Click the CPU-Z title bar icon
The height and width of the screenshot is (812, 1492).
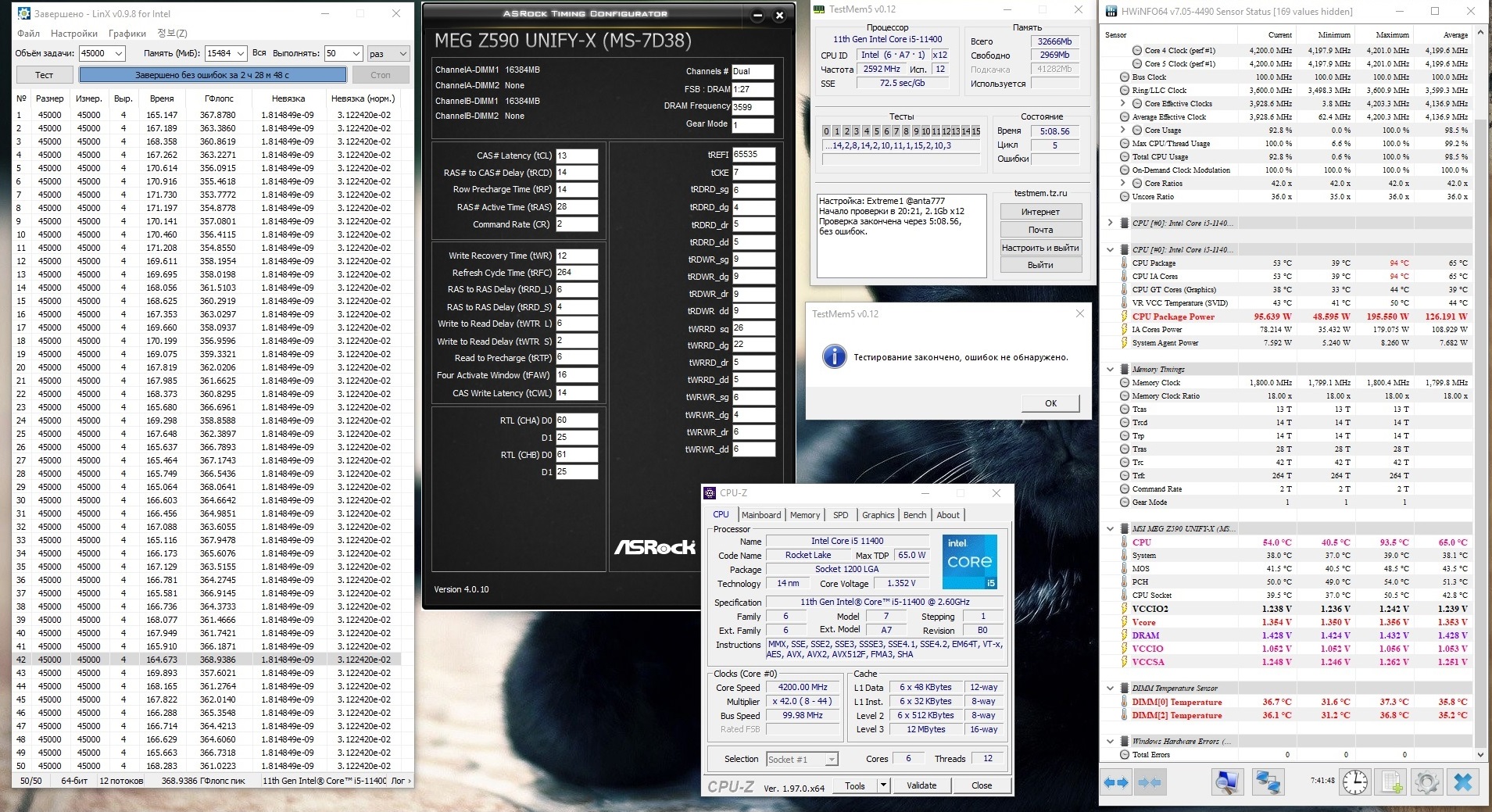710,493
